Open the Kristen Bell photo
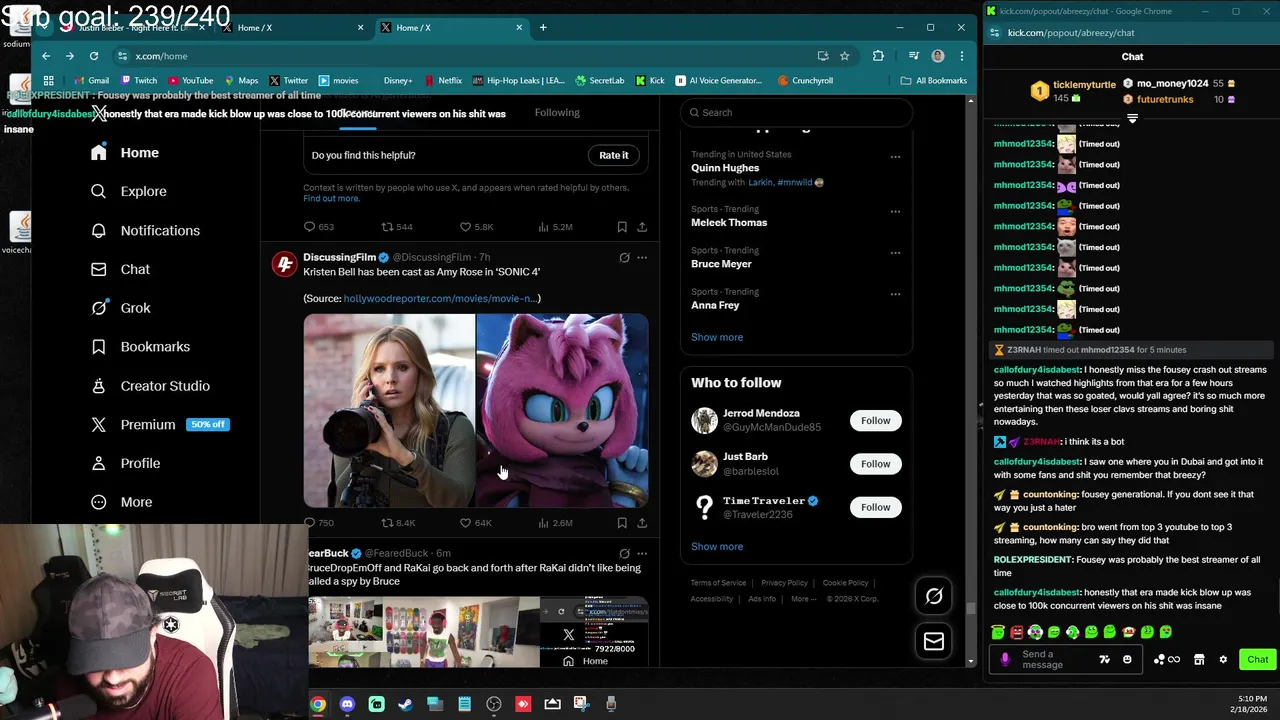The image size is (1280, 720). pyautogui.click(x=389, y=410)
